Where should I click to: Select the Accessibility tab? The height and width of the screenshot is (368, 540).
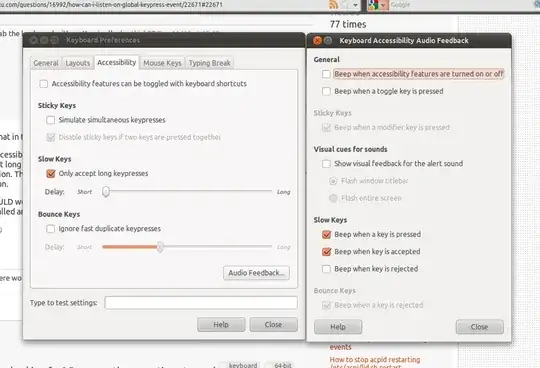click(116, 62)
